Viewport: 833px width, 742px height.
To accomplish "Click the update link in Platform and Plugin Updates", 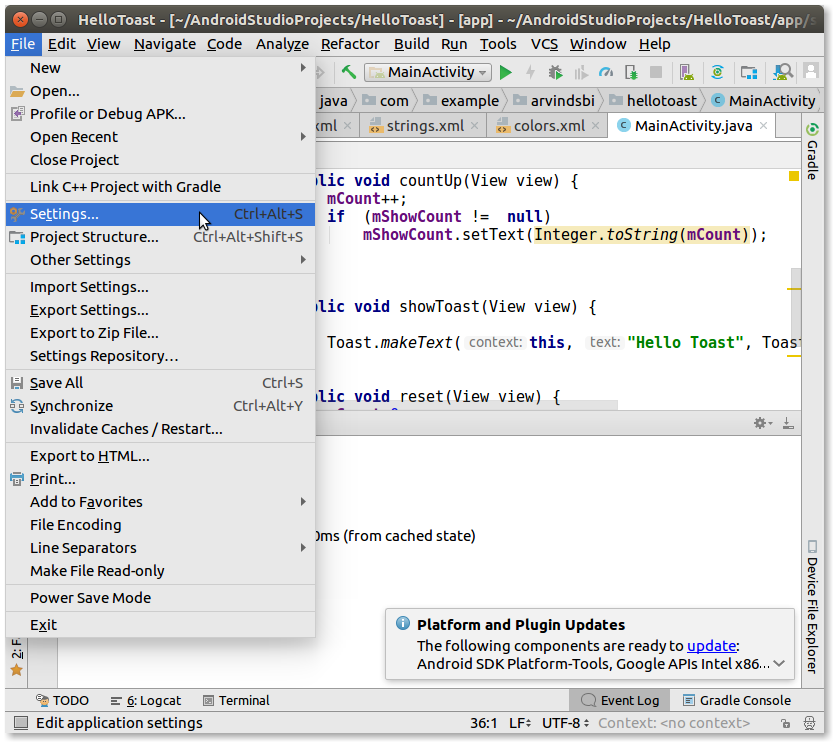I will coord(711,645).
